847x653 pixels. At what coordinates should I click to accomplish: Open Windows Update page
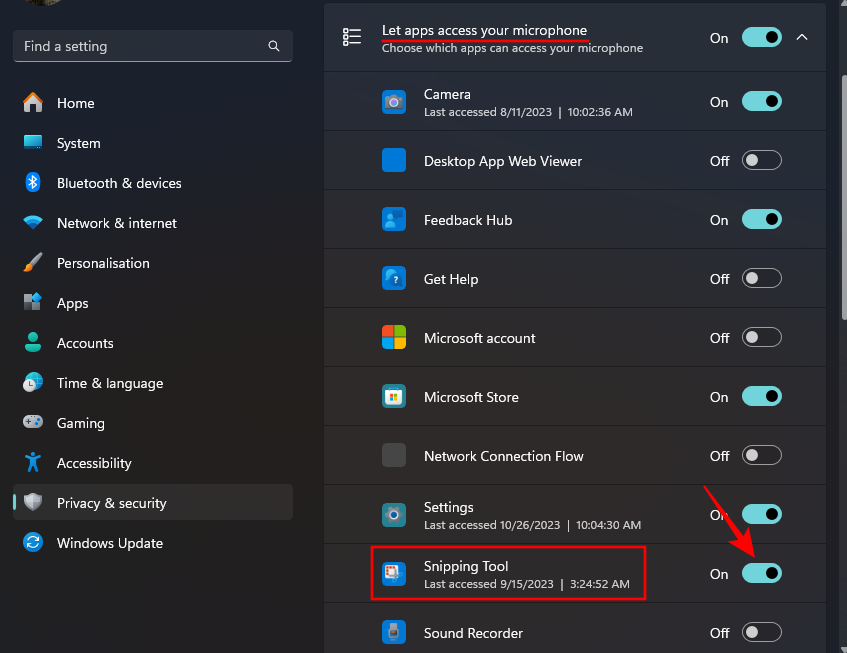(x=153, y=542)
